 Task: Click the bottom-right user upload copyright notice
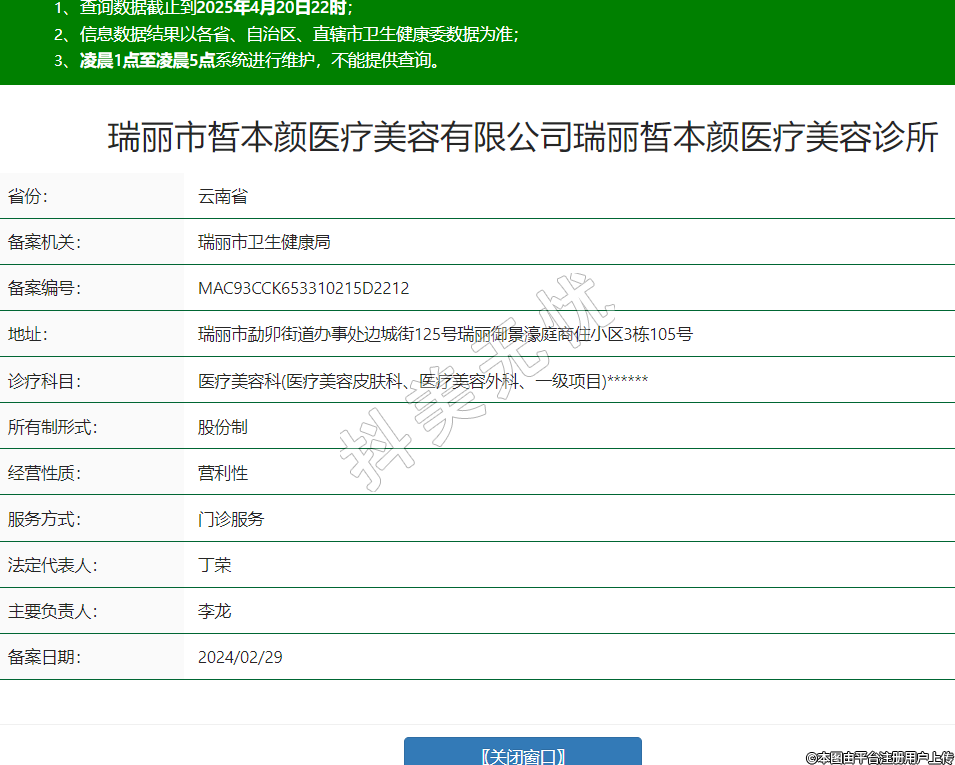tap(880, 758)
